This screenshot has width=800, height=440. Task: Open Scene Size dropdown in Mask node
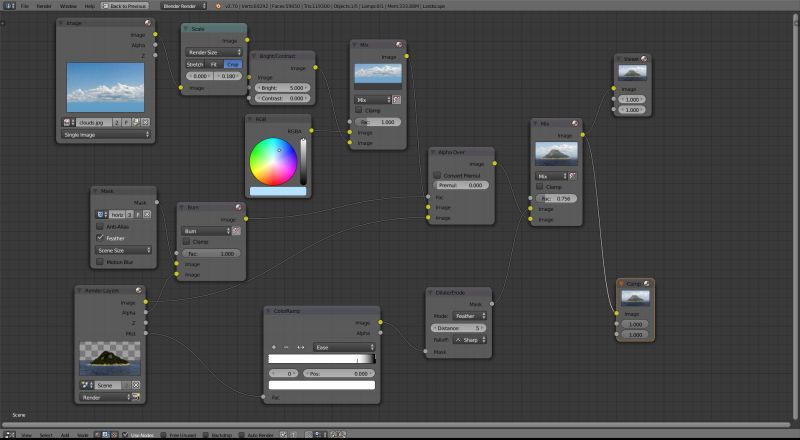pos(123,250)
